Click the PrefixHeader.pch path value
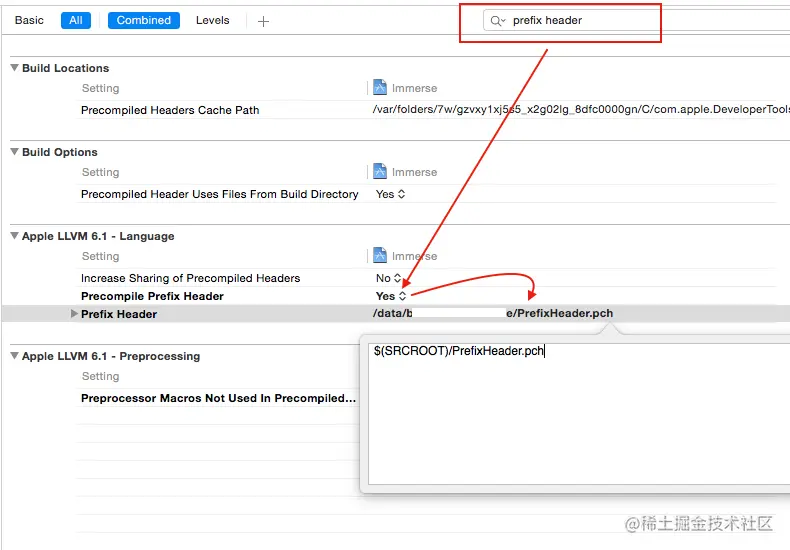Screen dimensions: 790x550 coord(493,313)
